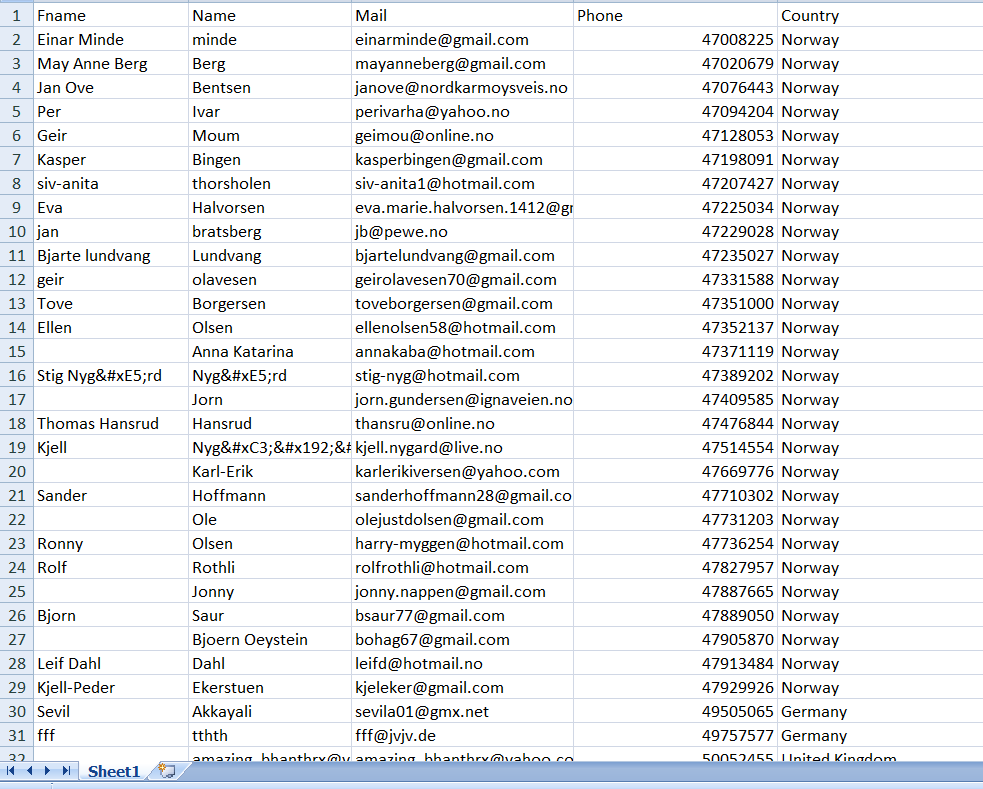
Task: Click the Borgersen name cell
Action: pos(270,303)
